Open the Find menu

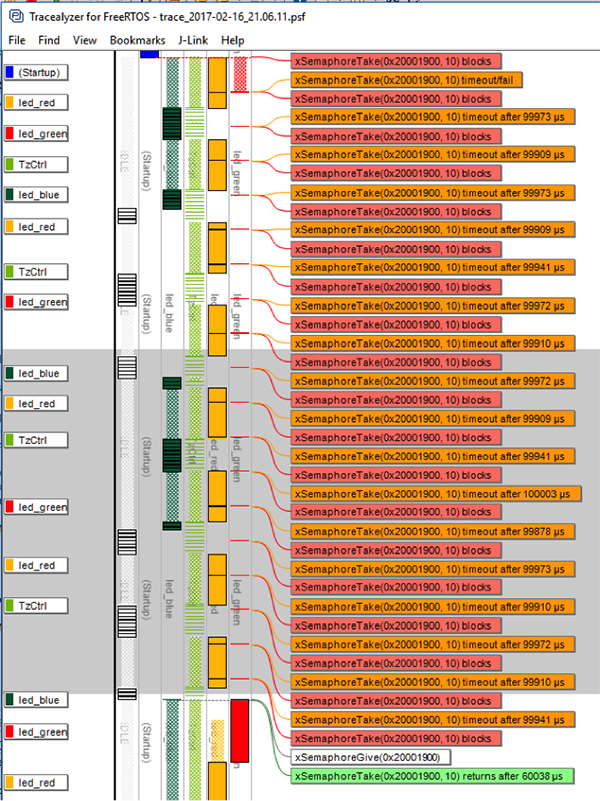point(49,40)
